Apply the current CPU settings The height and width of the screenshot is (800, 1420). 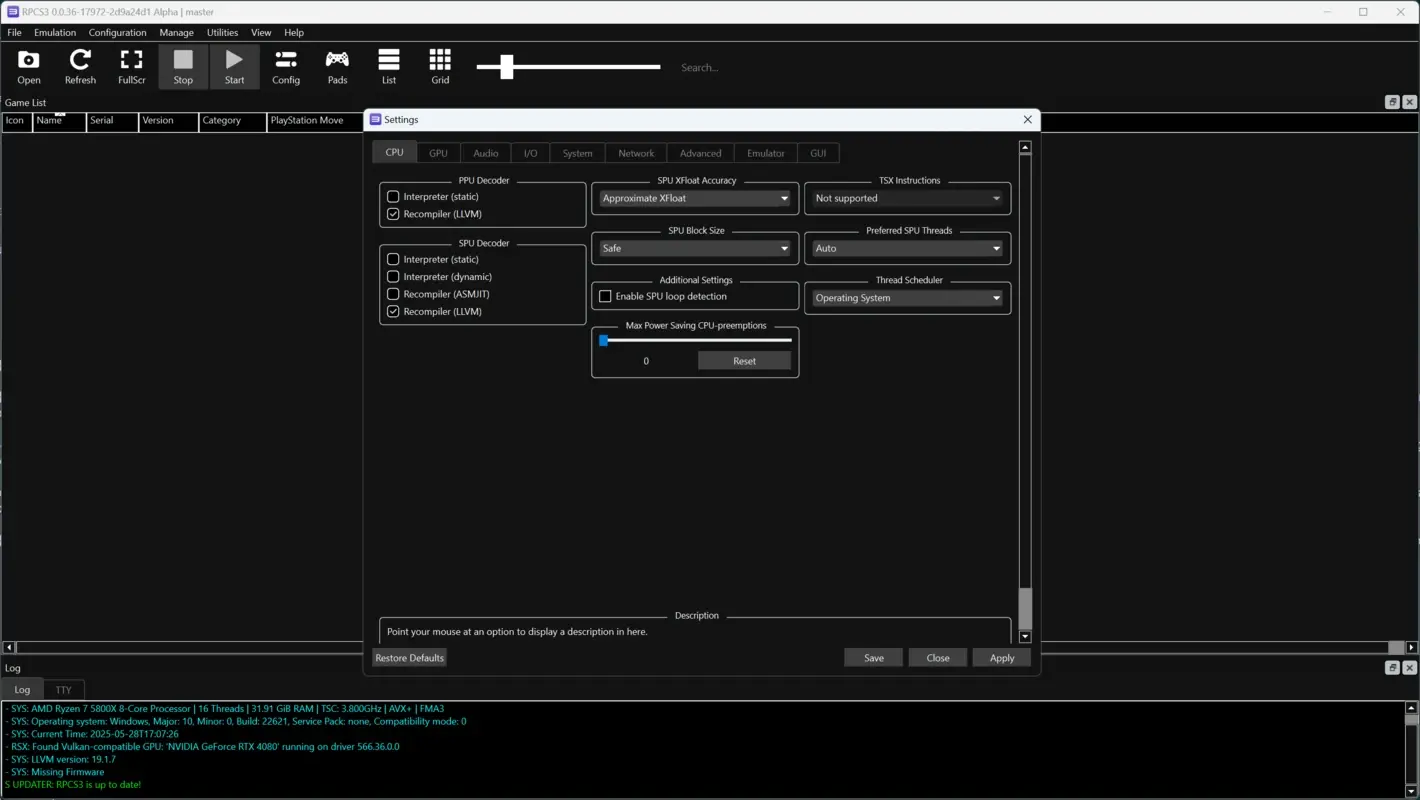coord(1001,657)
